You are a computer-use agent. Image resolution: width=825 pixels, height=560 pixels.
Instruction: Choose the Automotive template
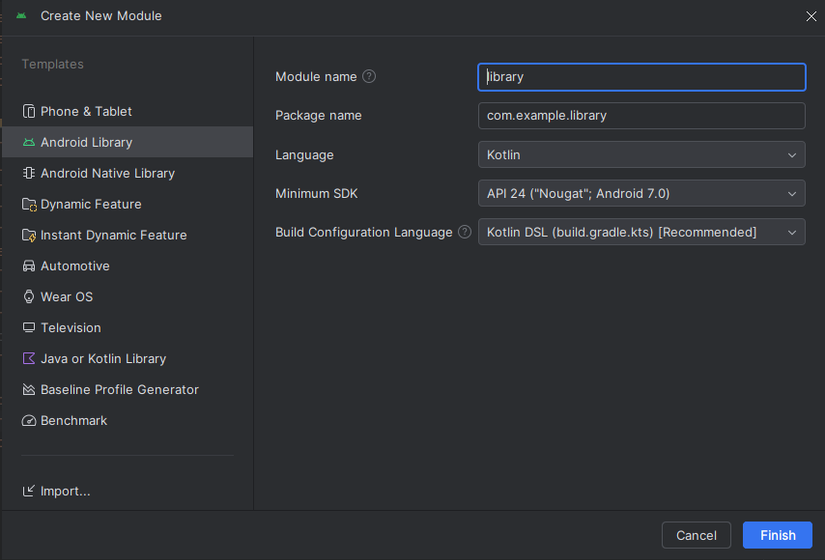pos(127,266)
